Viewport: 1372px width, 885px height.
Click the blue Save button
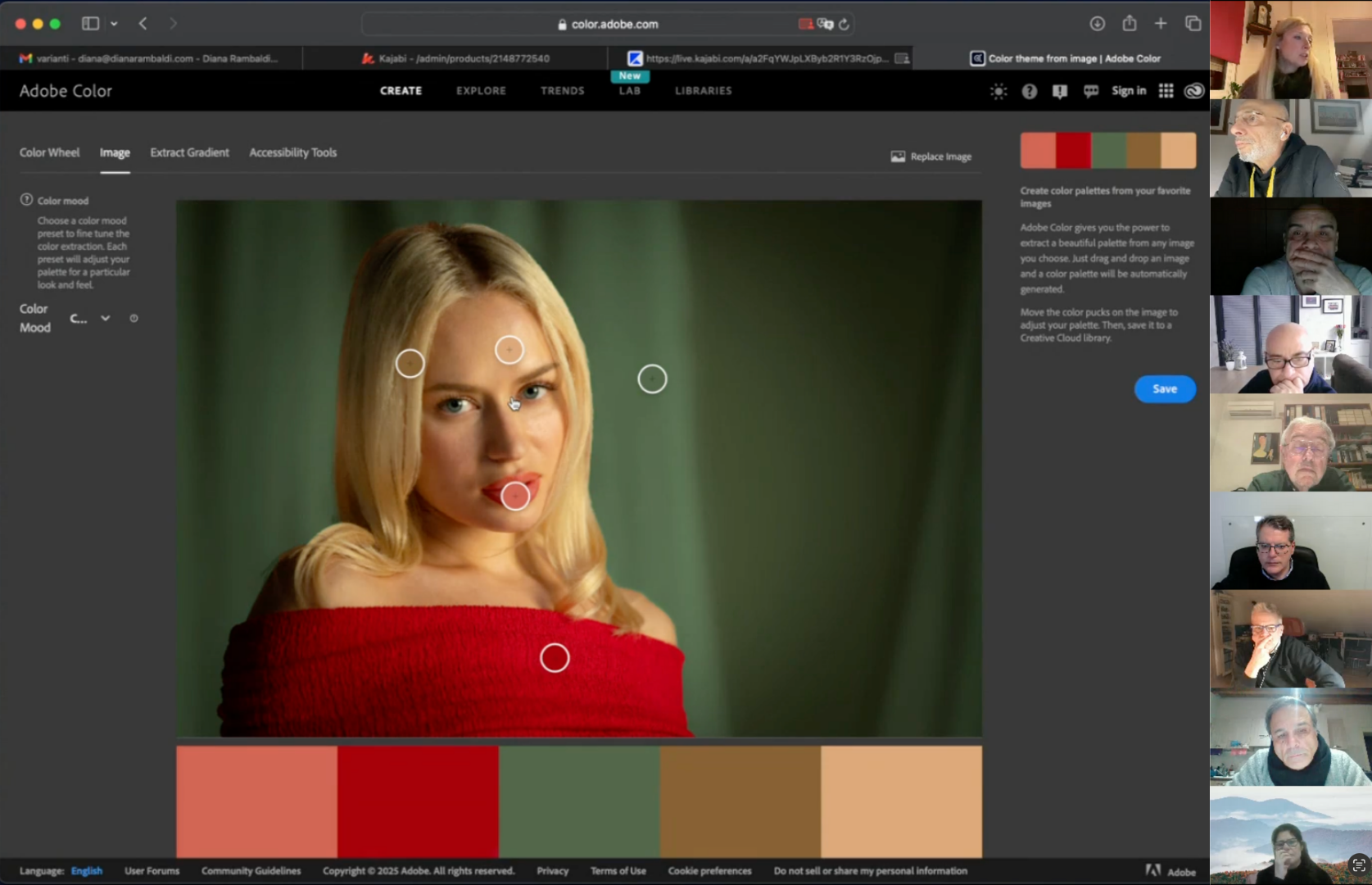(1165, 389)
